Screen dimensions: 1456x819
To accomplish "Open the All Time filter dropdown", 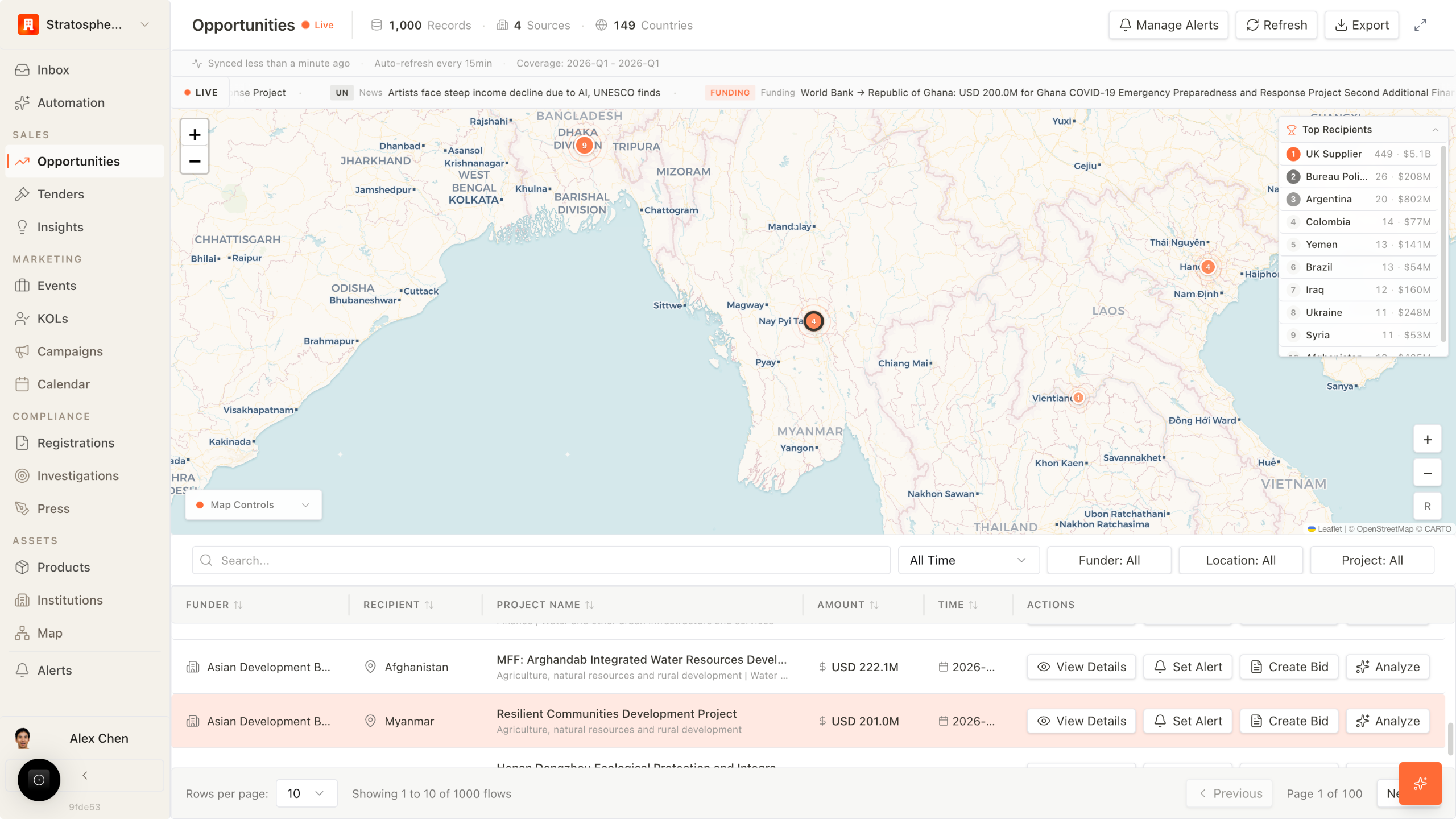I will (969, 560).
